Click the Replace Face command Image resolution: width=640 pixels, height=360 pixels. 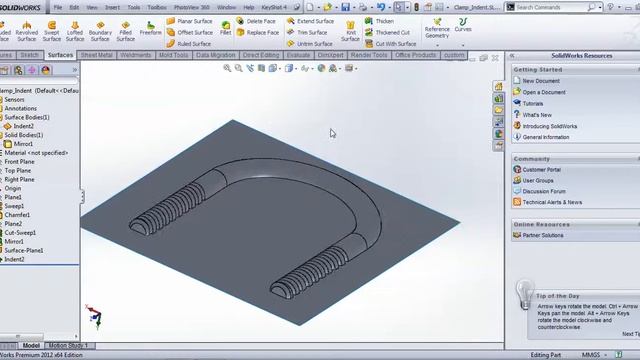258,32
